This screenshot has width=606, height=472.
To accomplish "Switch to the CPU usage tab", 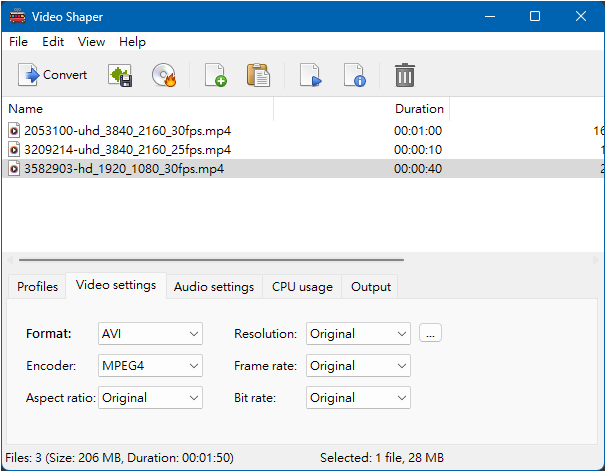I will click(x=302, y=287).
